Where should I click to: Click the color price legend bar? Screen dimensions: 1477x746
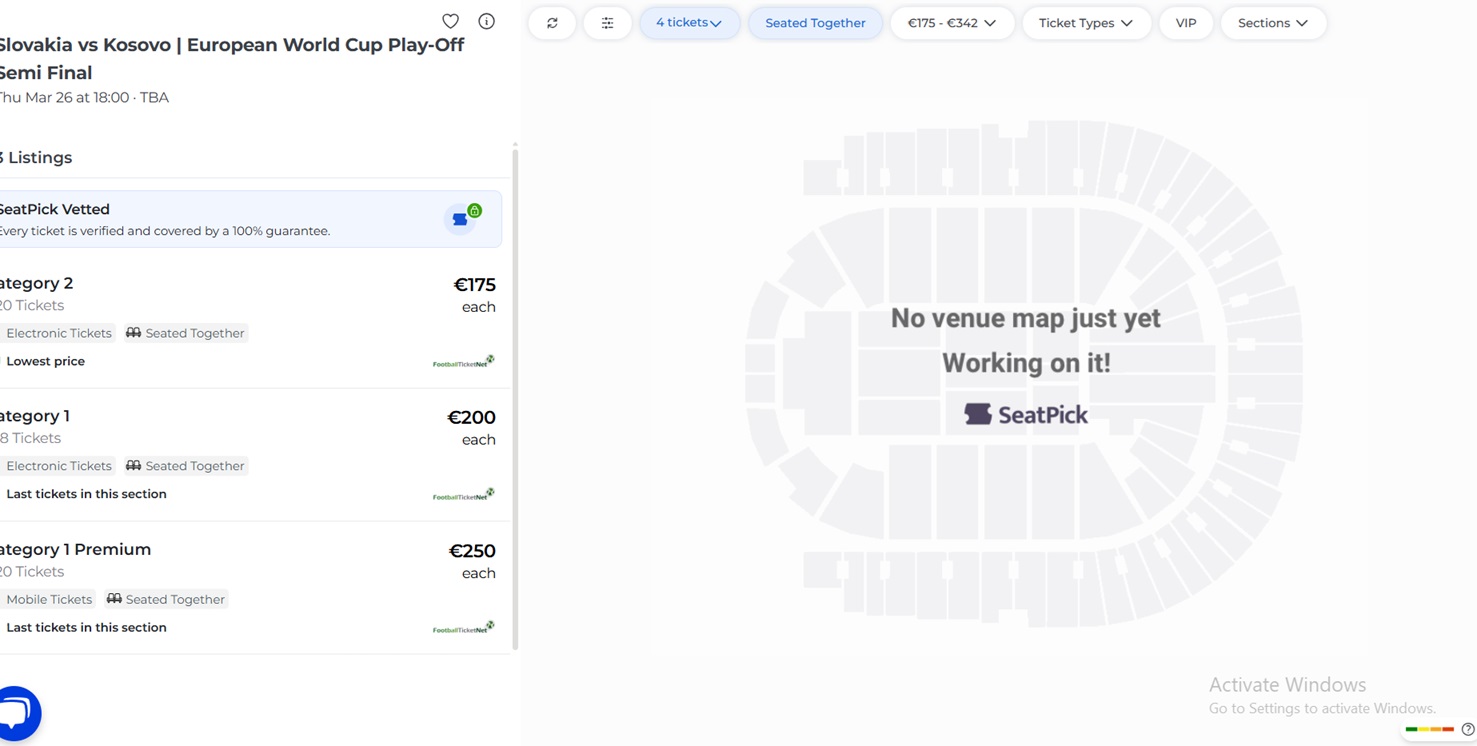(1429, 729)
